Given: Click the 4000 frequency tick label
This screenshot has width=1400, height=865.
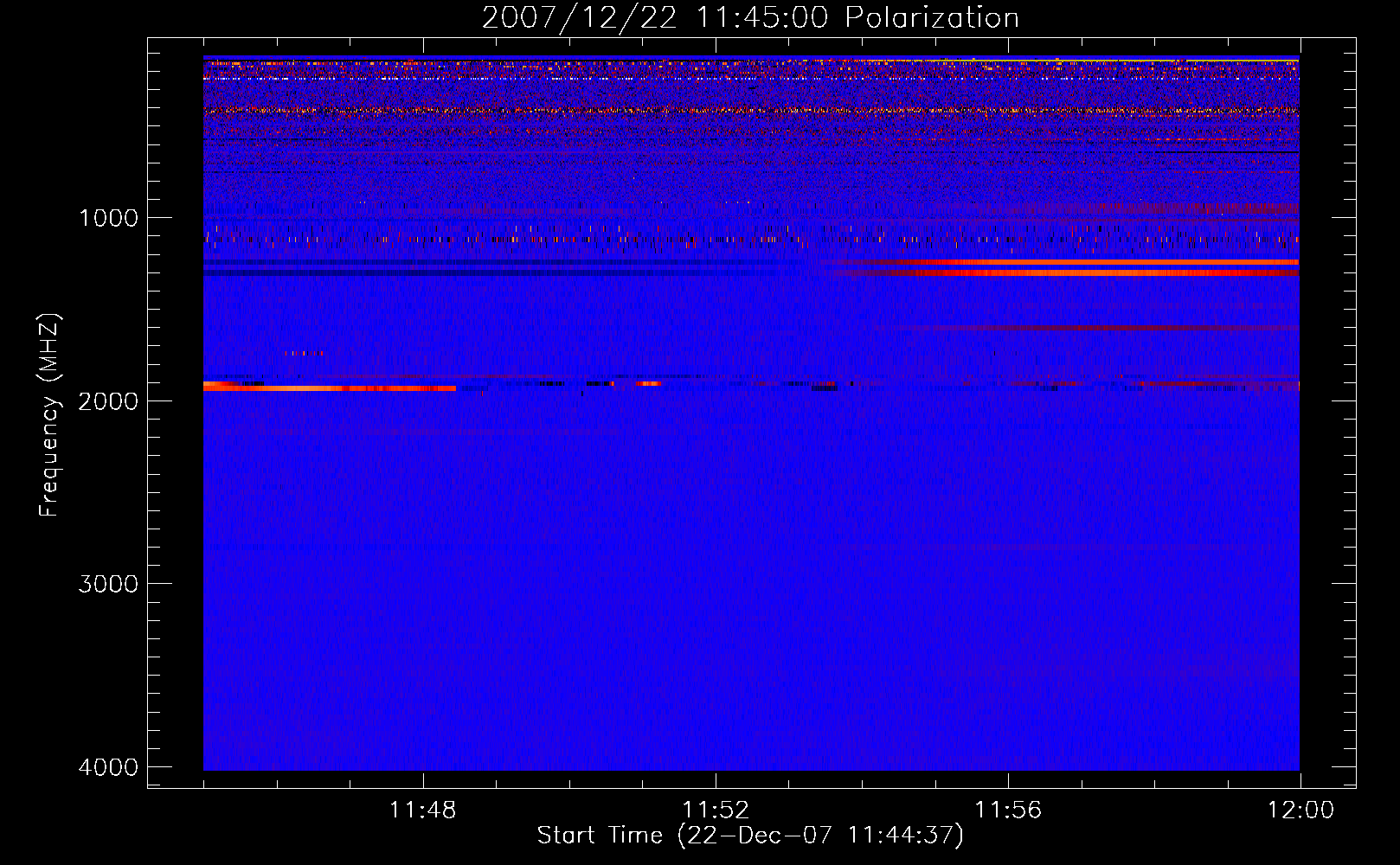Looking at the screenshot, I should (108, 767).
